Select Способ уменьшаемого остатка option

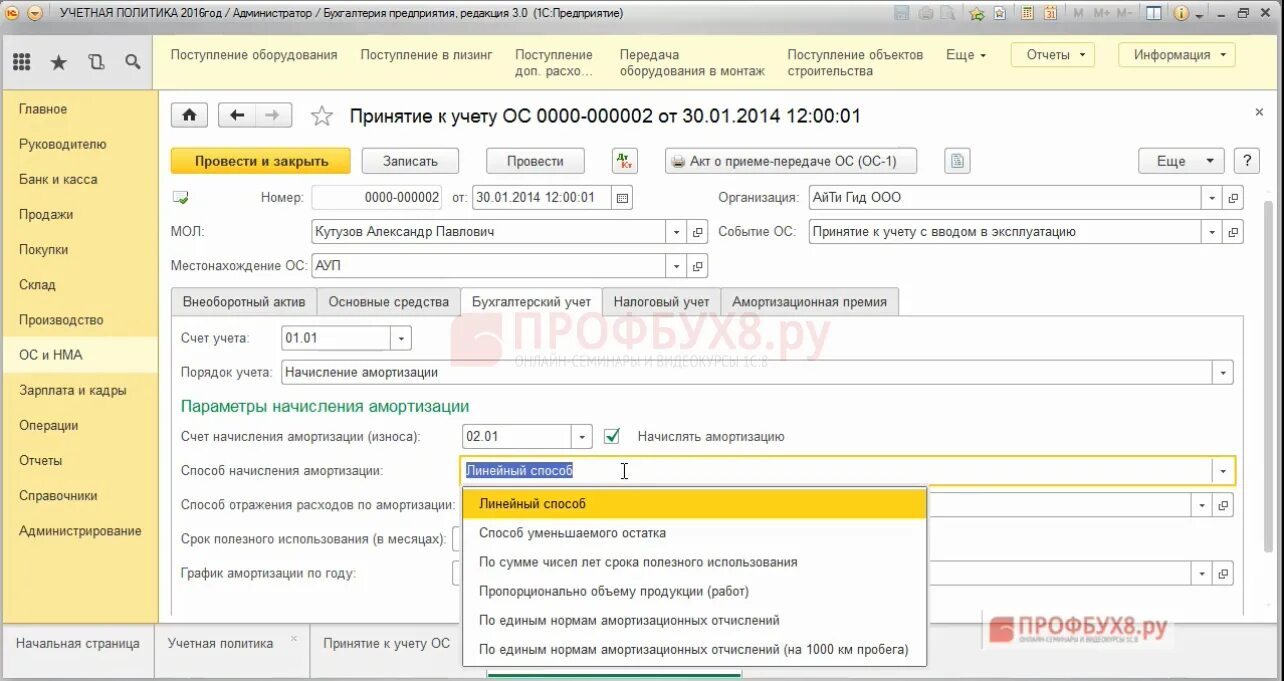tap(694, 533)
